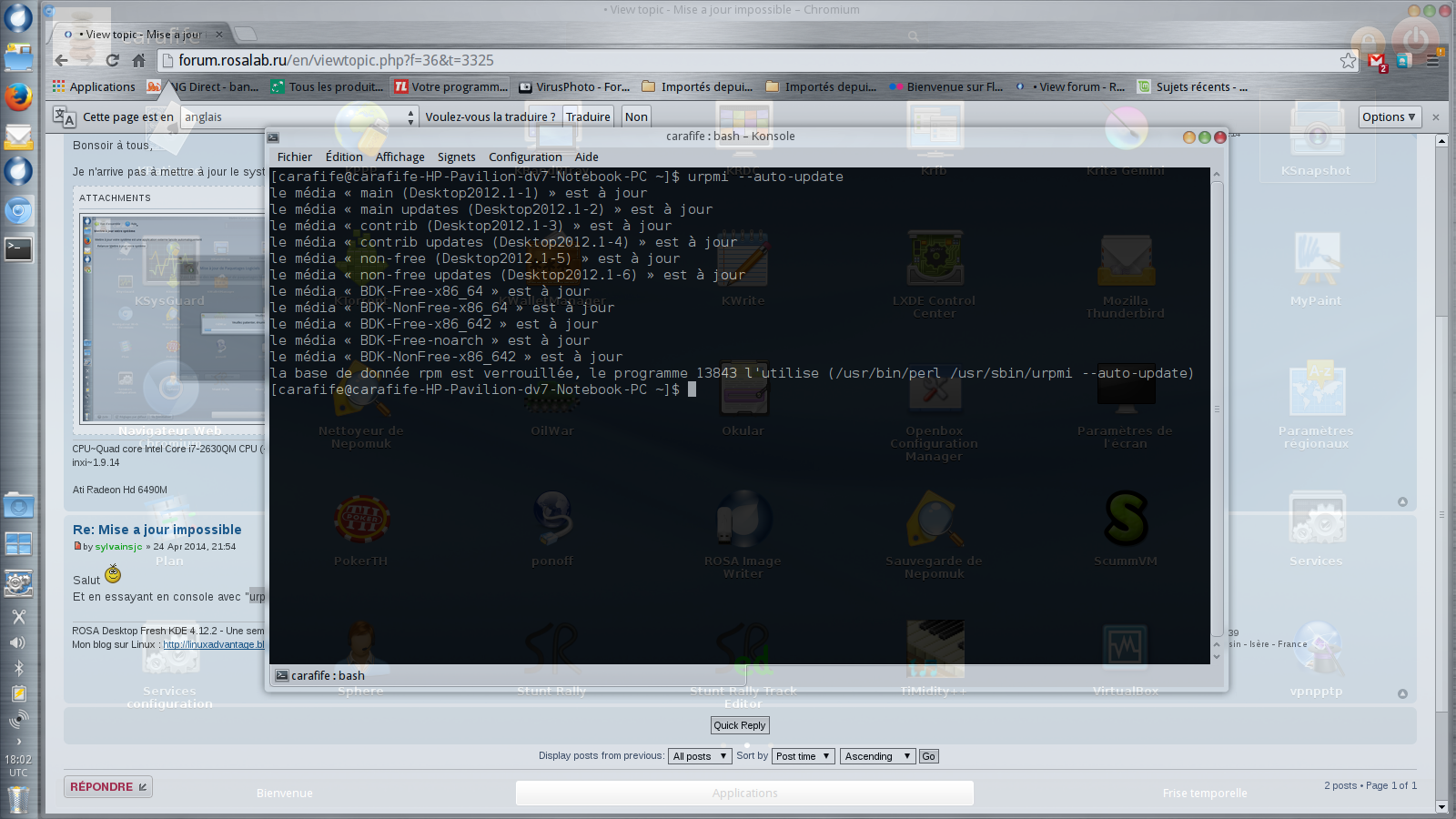
Task: Open Konsole's Aide menu
Action: [587, 157]
